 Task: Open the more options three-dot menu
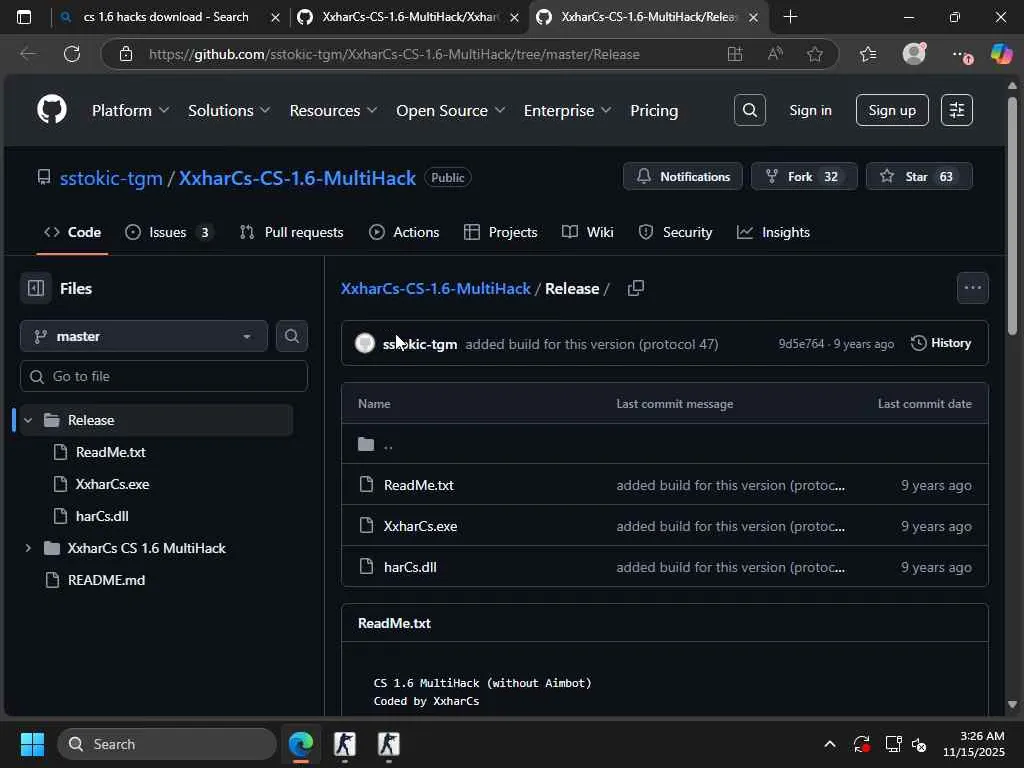972,288
